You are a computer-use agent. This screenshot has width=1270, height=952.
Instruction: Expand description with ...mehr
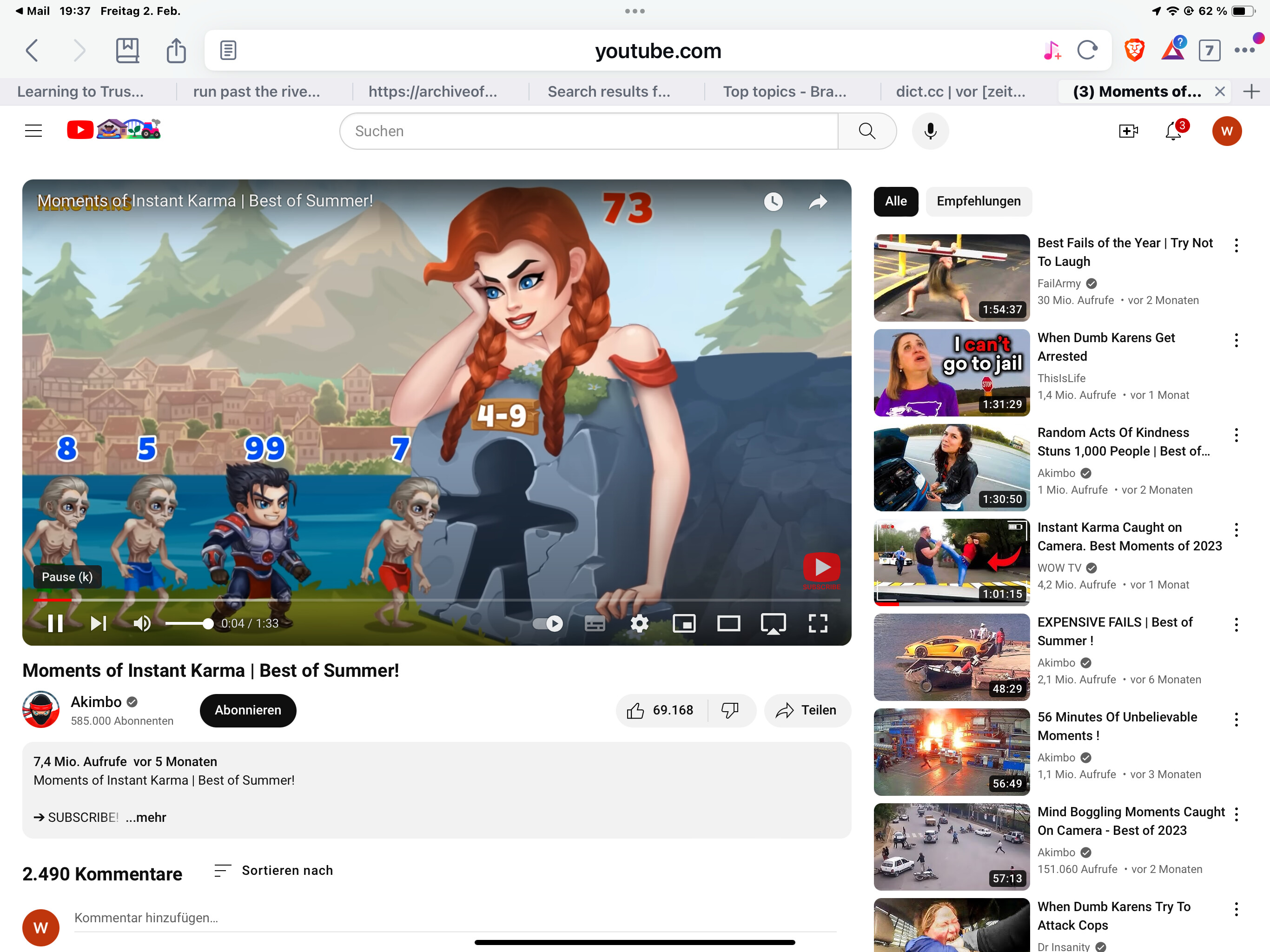tap(146, 818)
